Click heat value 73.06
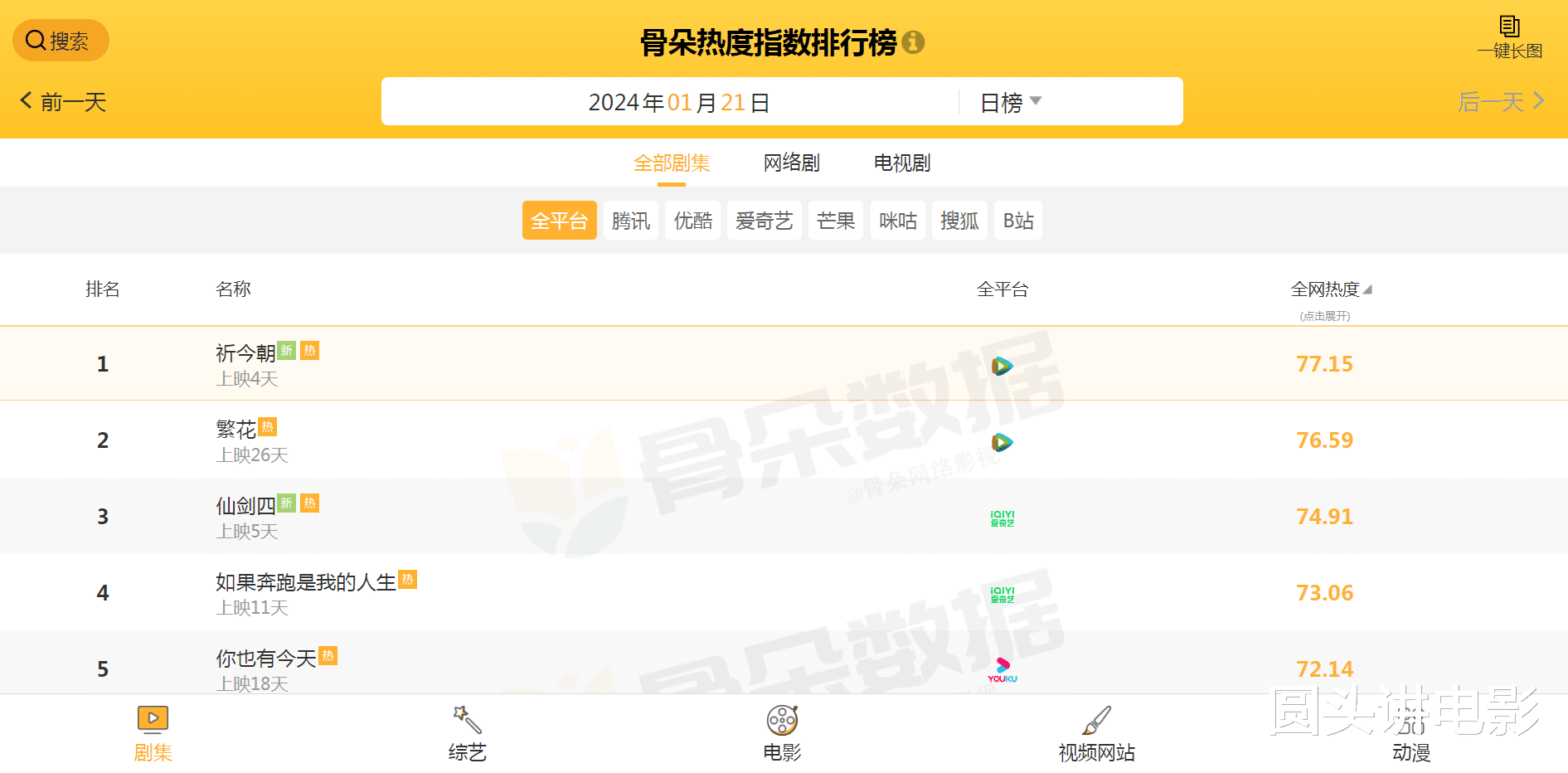1568x773 pixels. pos(1324,593)
